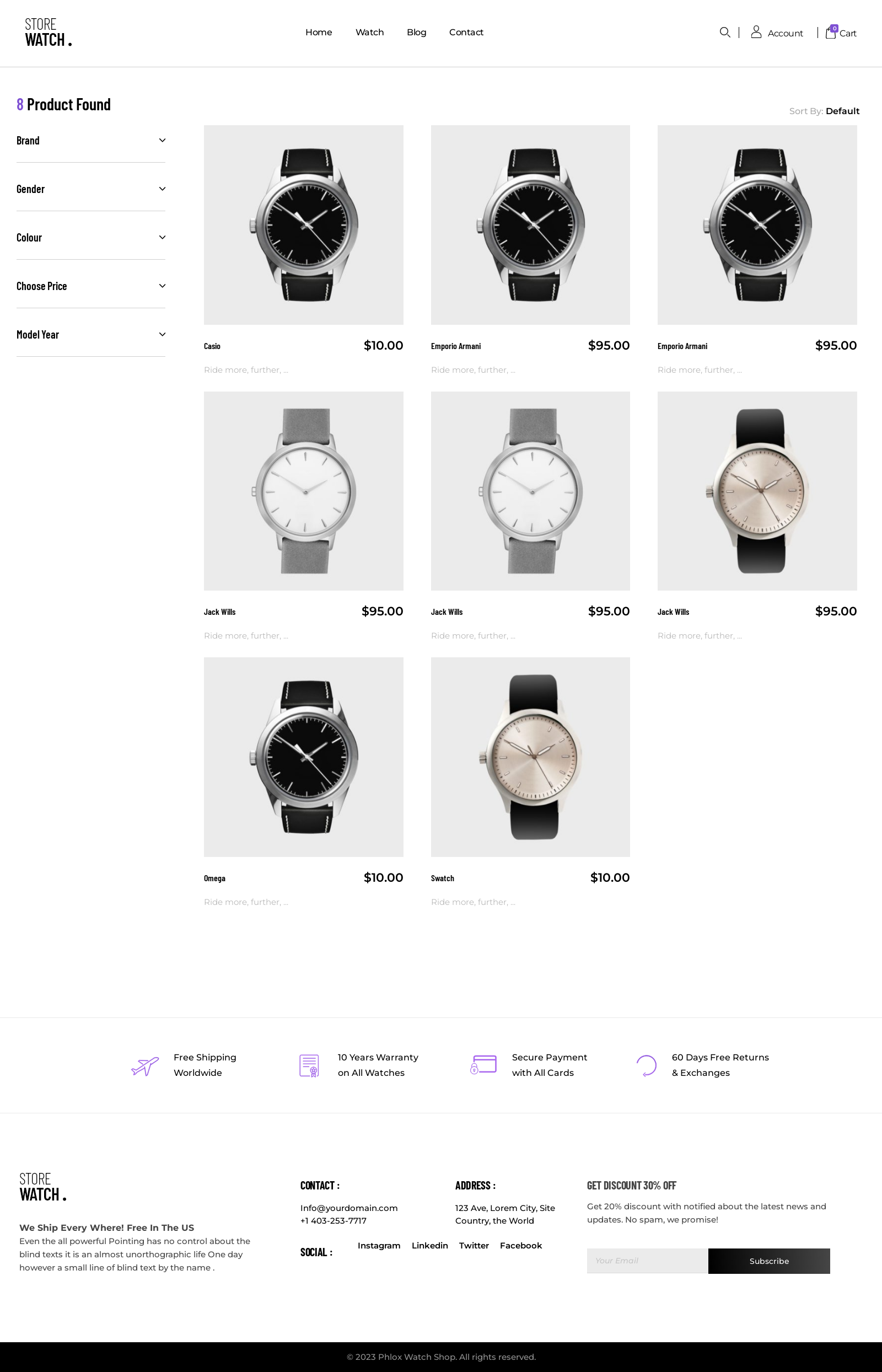The height and width of the screenshot is (1372, 882).
Task: Click the Your Email input field
Action: click(647, 1261)
